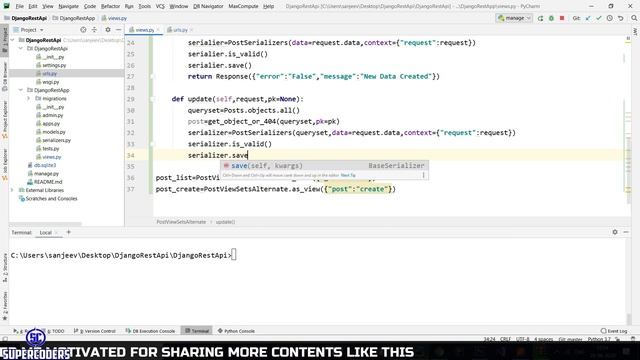This screenshot has height=360, width=640.
Task: Close the urls.py editor tab
Action: pyautogui.click(x=191, y=30)
